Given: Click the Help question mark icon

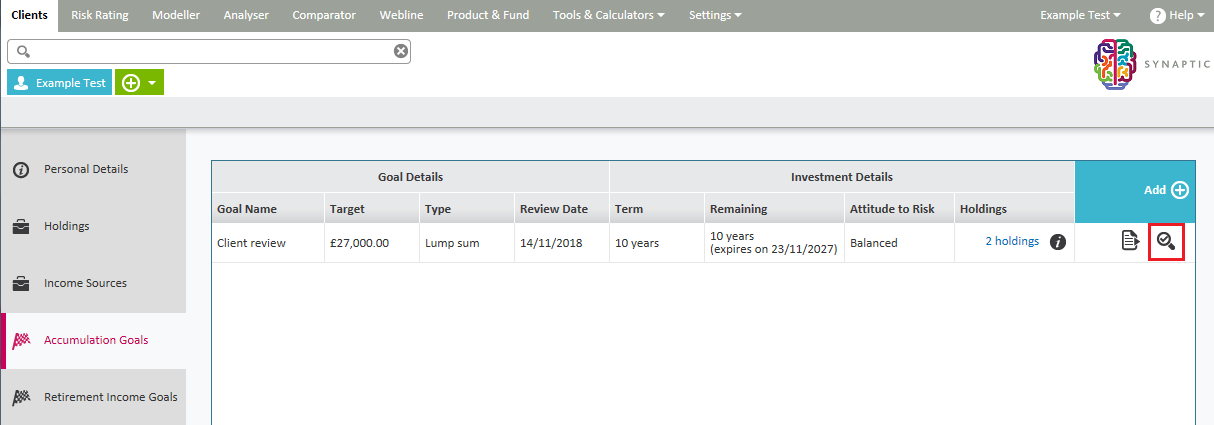Looking at the screenshot, I should coord(1158,16).
